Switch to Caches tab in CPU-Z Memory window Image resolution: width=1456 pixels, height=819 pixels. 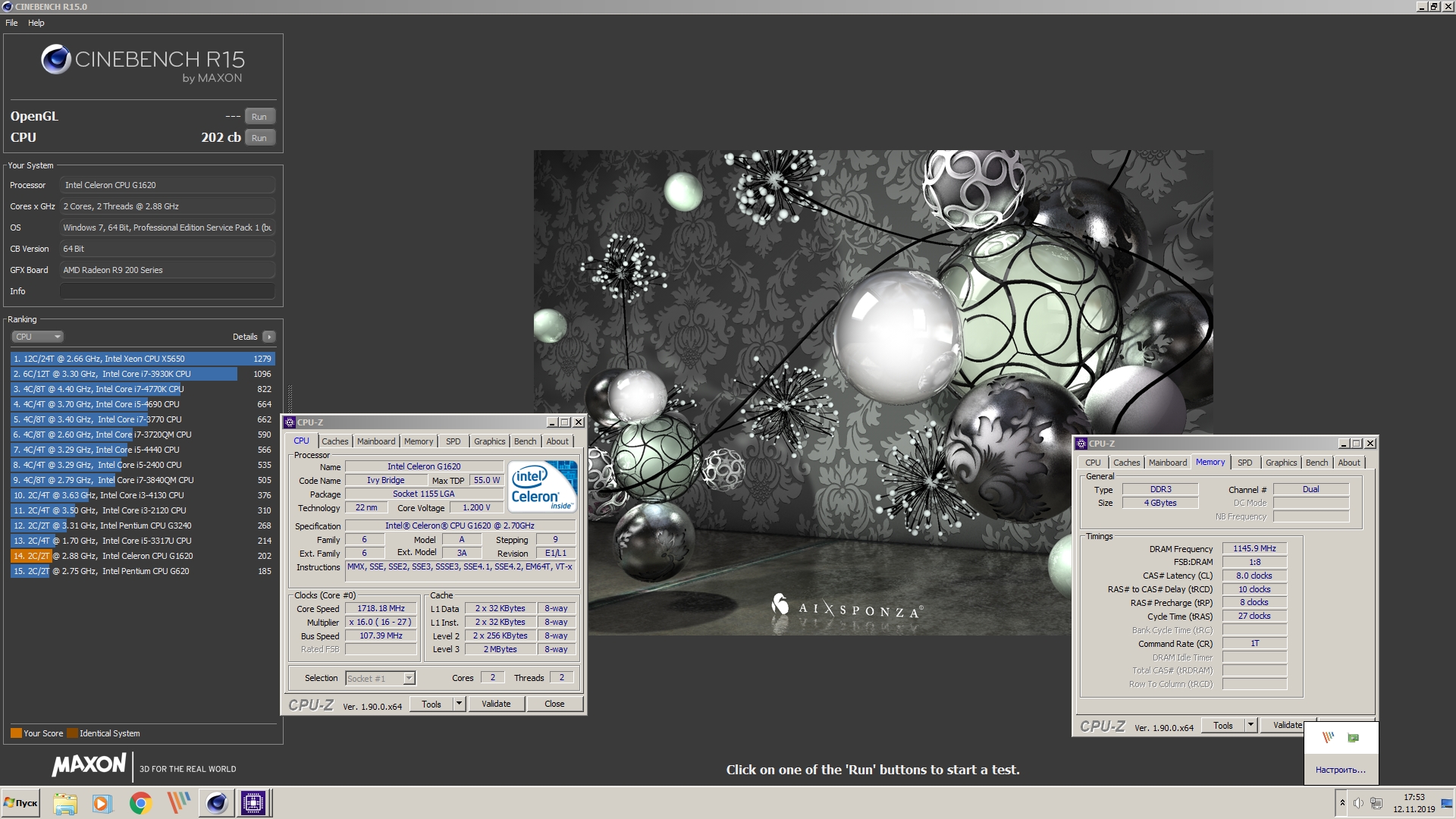pyautogui.click(x=1126, y=463)
